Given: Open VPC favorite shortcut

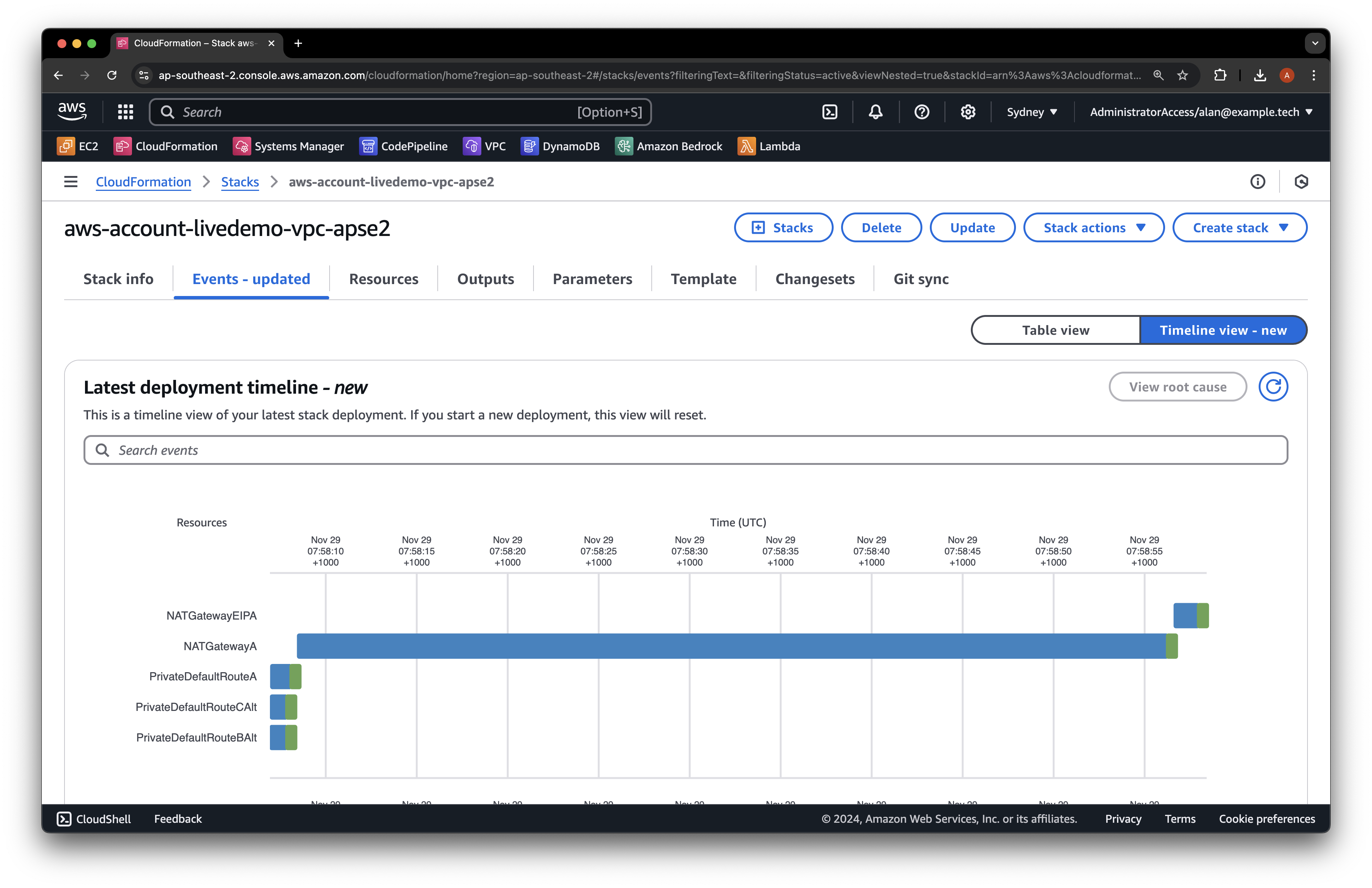Looking at the screenshot, I should [484, 147].
